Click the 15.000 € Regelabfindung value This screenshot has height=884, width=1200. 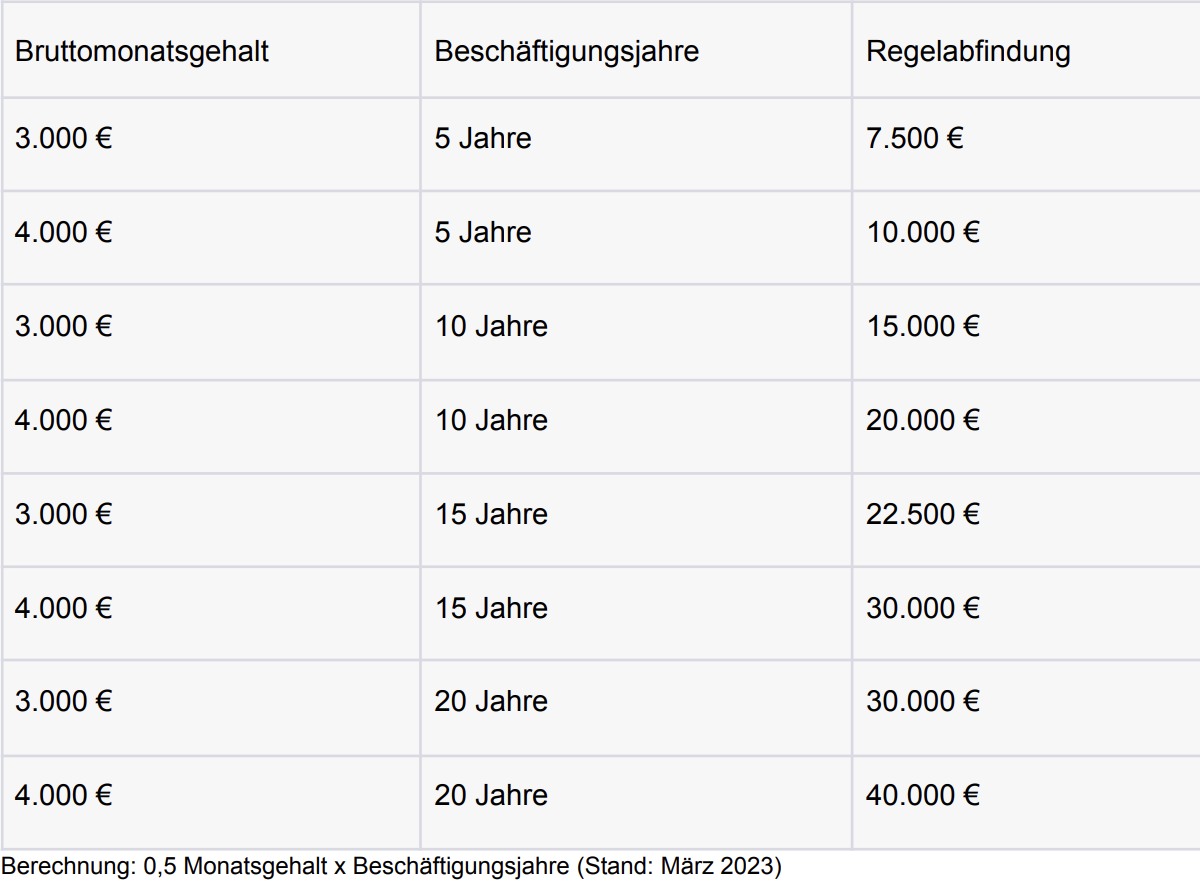[922, 326]
